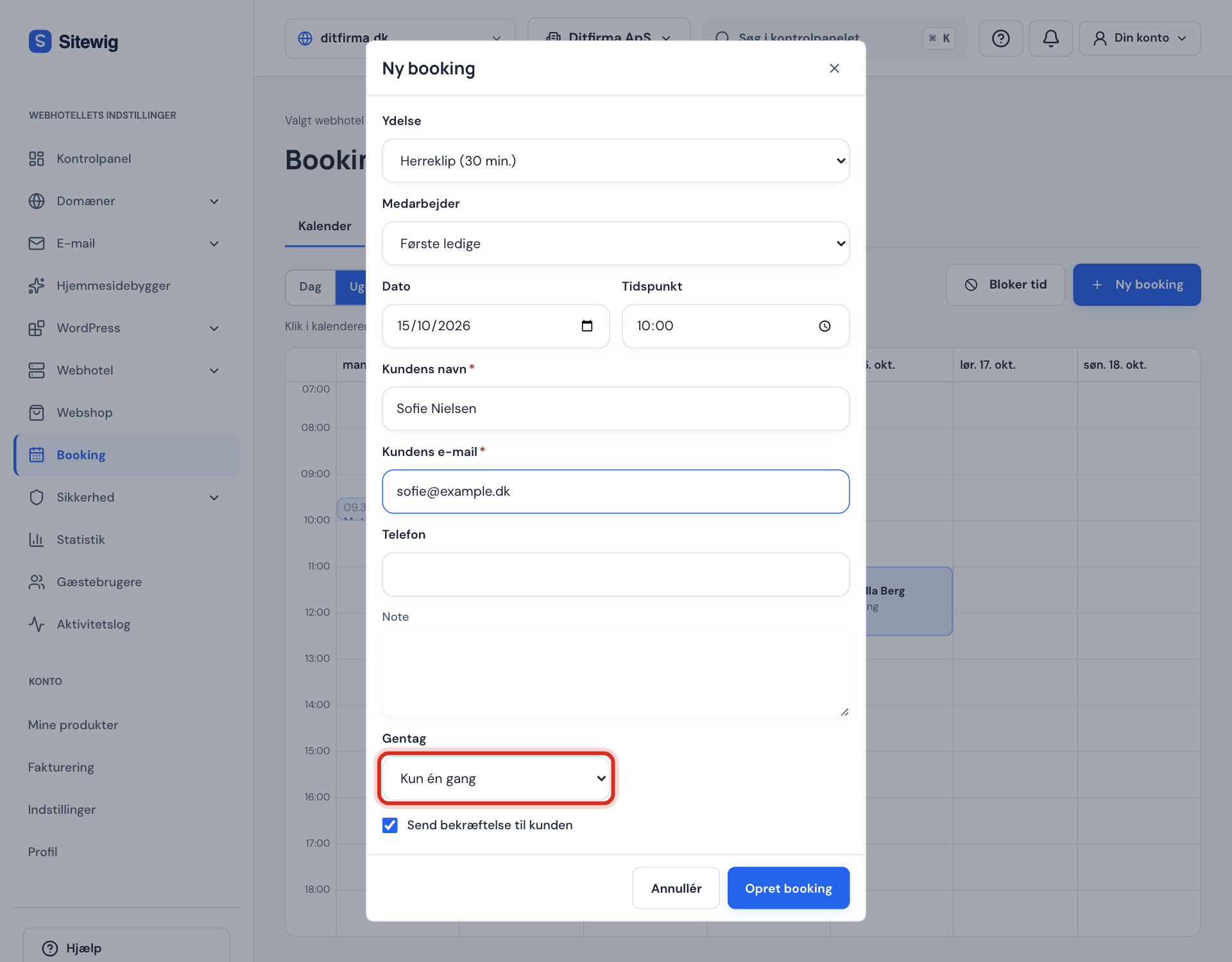Viewport: 1232px width, 962px height.
Task: Open notifications bell icon
Action: [1050, 38]
